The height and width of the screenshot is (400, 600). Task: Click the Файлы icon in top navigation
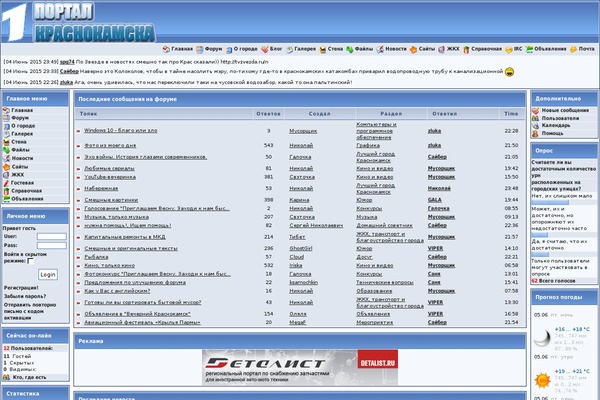pyautogui.click(x=350, y=49)
